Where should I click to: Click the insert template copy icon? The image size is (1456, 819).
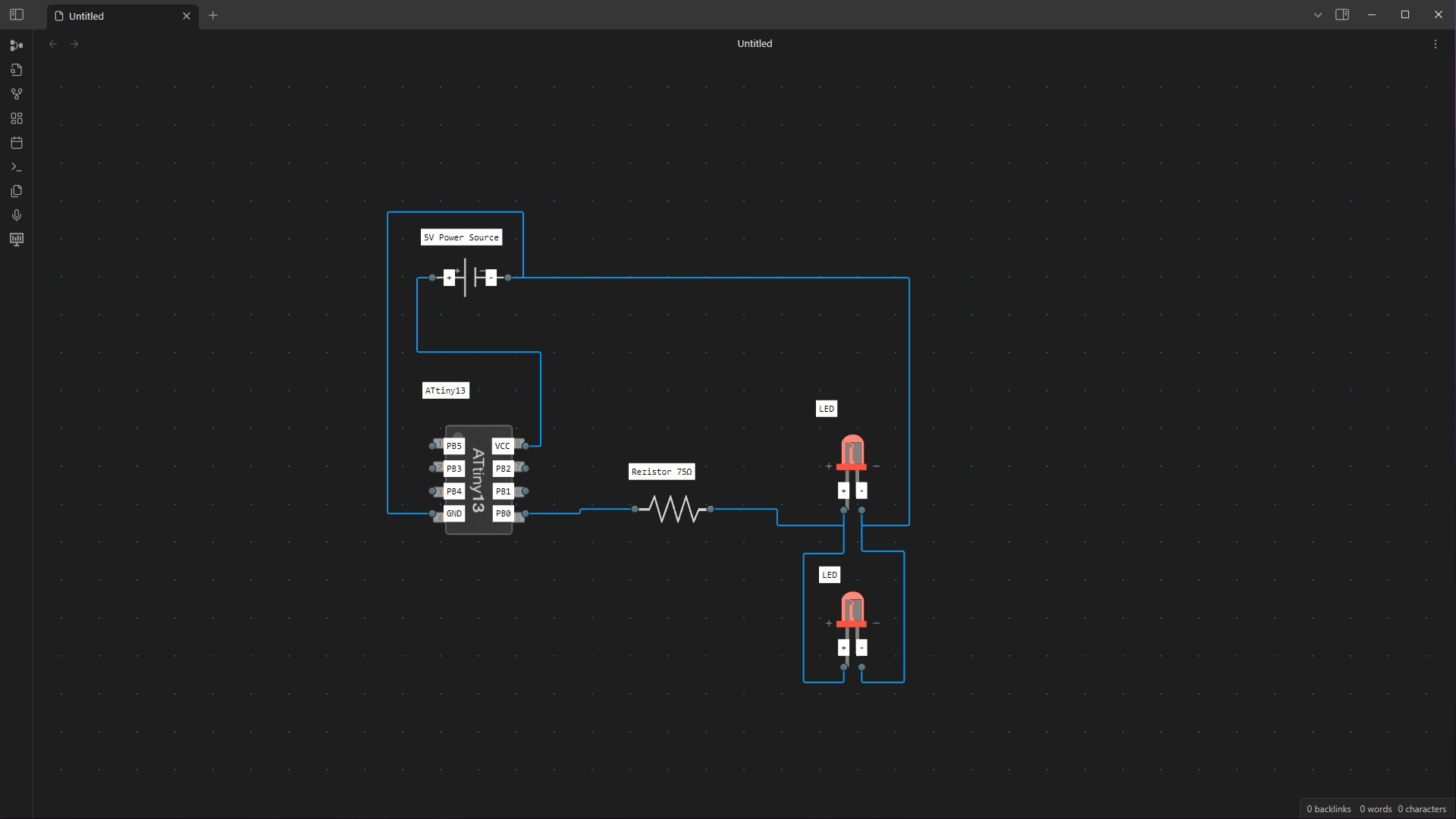click(x=17, y=191)
